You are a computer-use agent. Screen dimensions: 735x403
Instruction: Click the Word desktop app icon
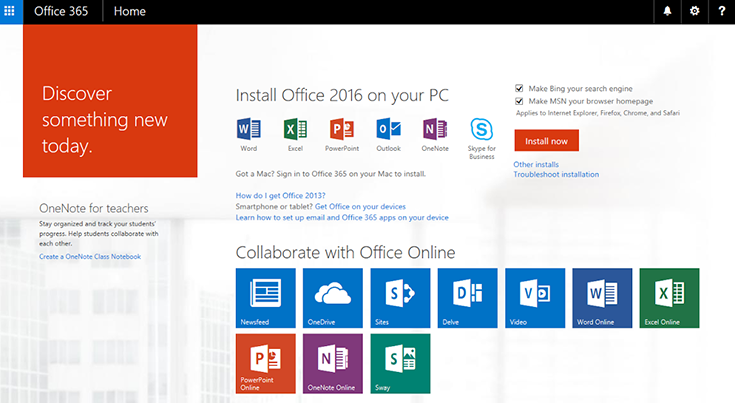tap(248, 129)
